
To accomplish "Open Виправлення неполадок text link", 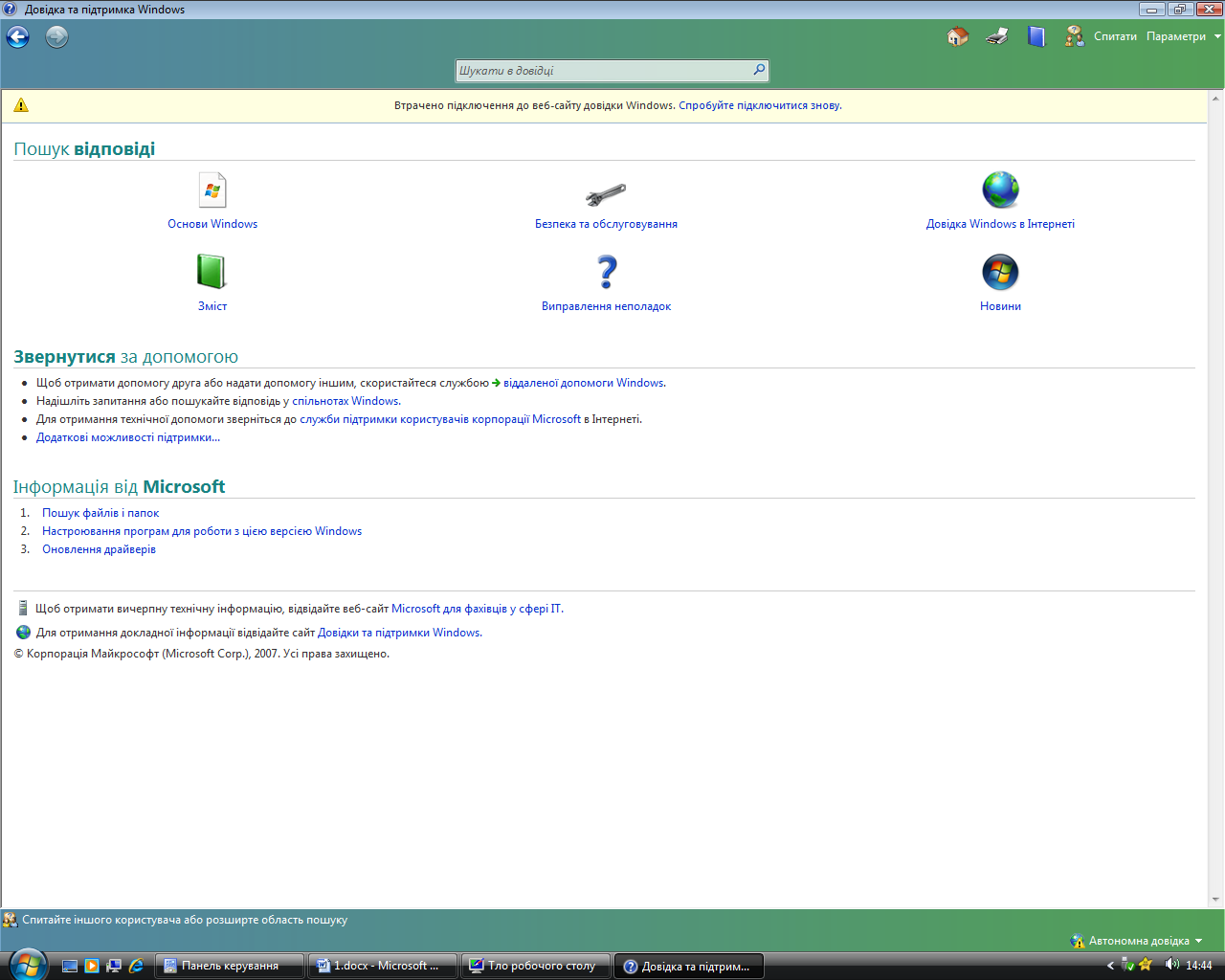I will [x=606, y=306].
